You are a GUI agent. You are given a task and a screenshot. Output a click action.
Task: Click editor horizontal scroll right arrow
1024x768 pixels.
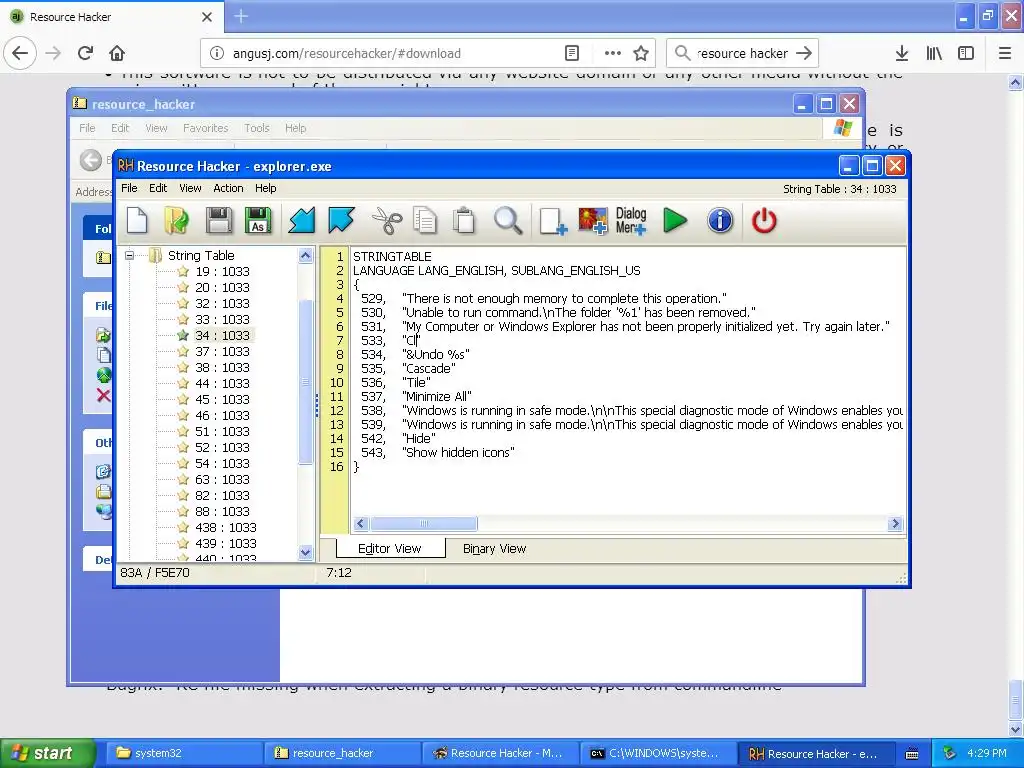coord(895,524)
